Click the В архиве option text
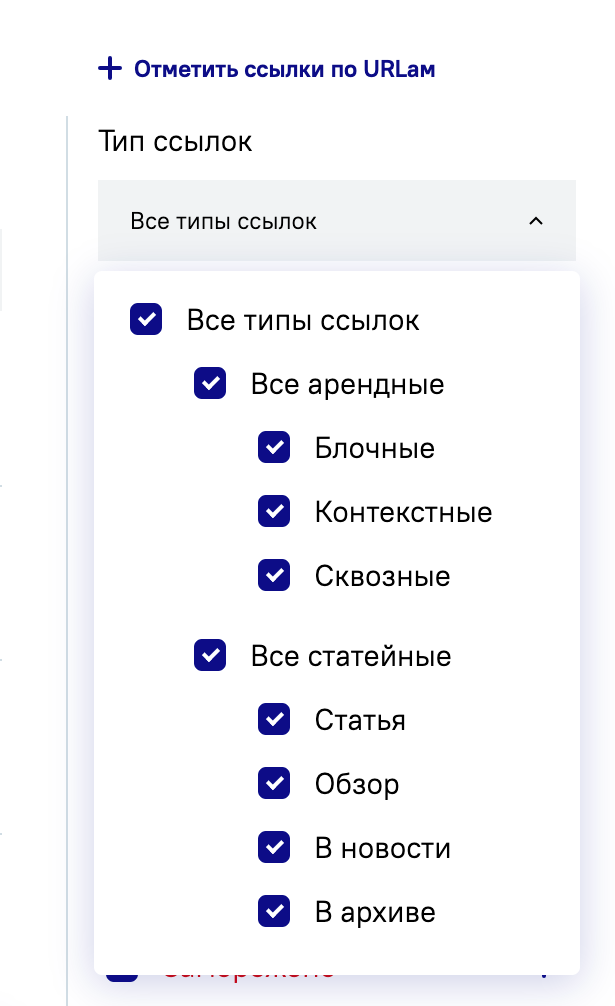 click(x=375, y=912)
